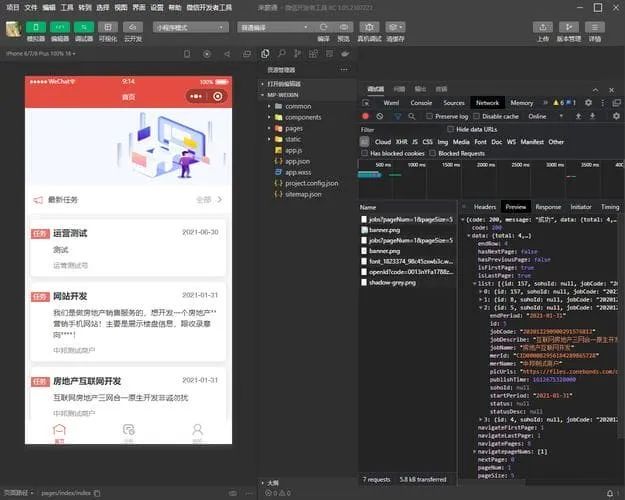Image resolution: width=625 pixels, height=500 pixels.
Task: Switch to the Sources tab
Action: (454, 103)
